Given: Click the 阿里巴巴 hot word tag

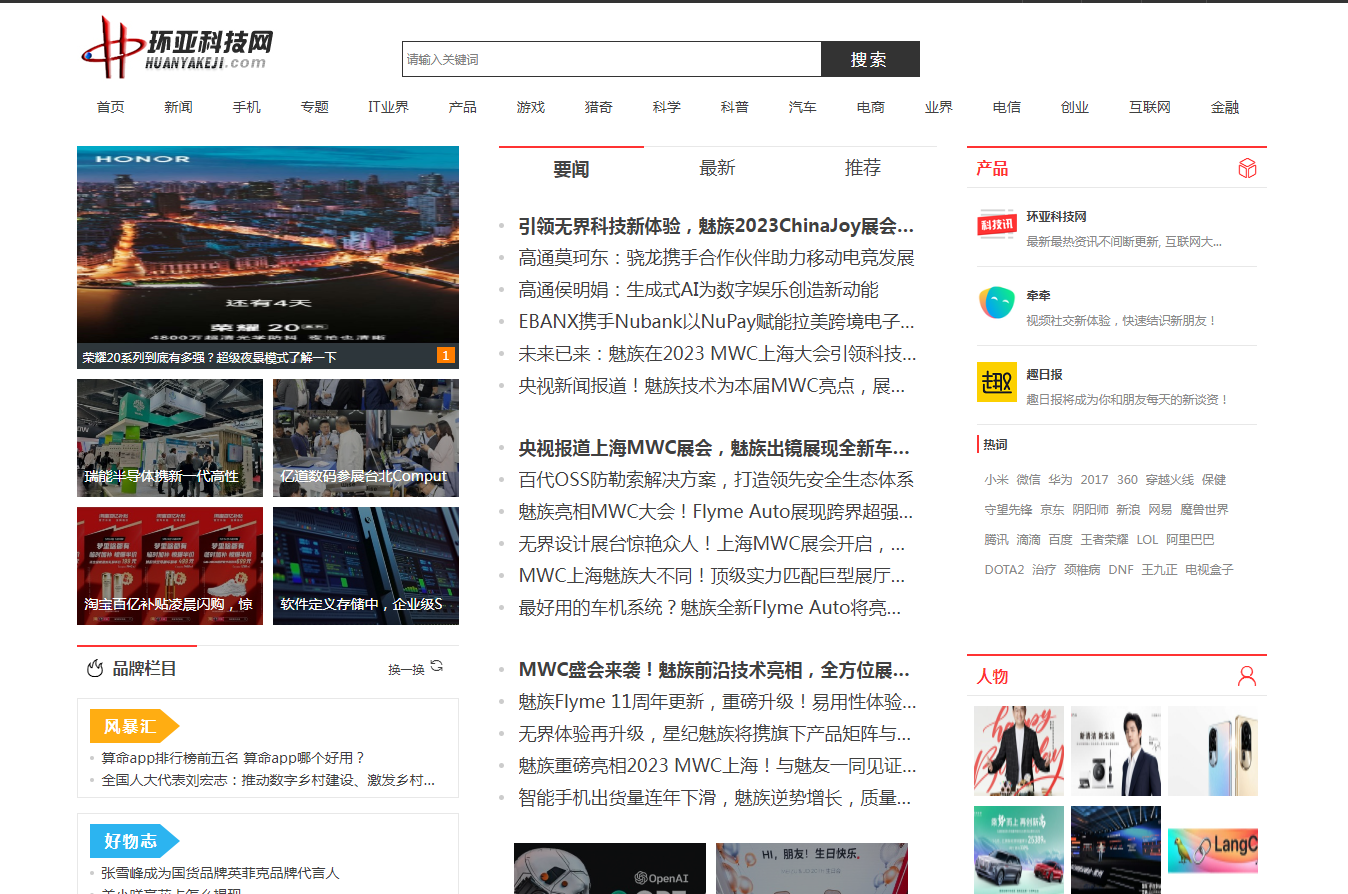Looking at the screenshot, I should tap(1190, 540).
